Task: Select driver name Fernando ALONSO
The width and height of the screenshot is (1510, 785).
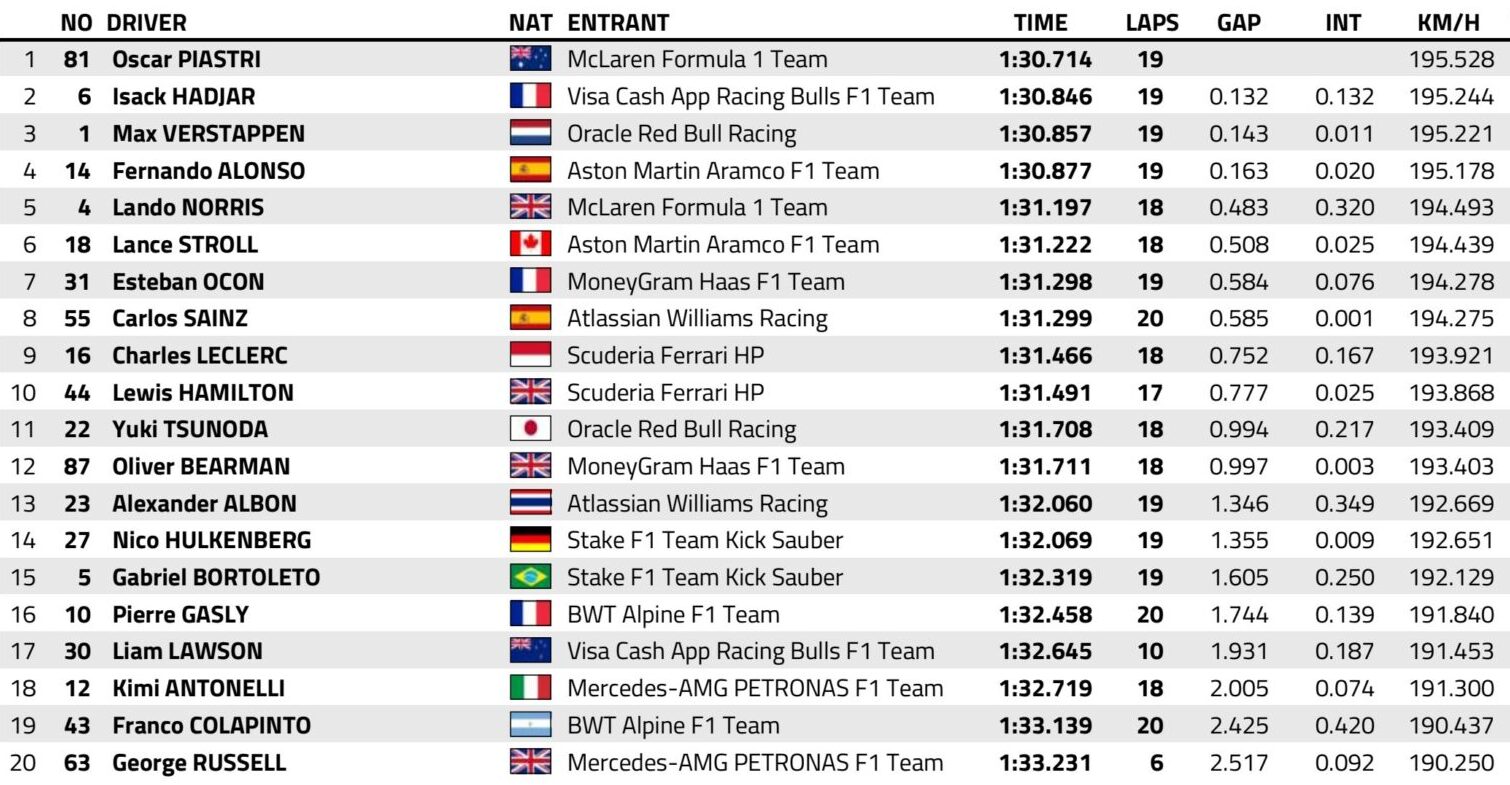Action: 208,170
